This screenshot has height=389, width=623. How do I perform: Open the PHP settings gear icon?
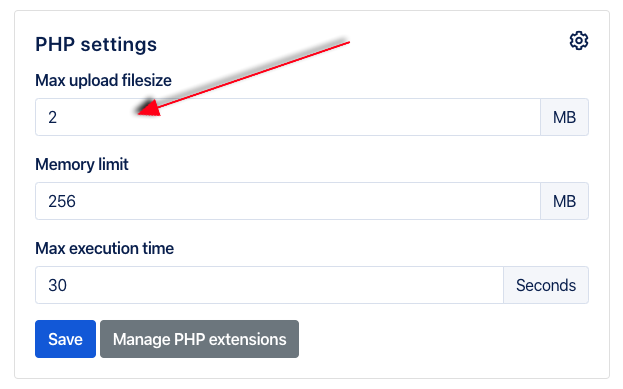pyautogui.click(x=578, y=41)
